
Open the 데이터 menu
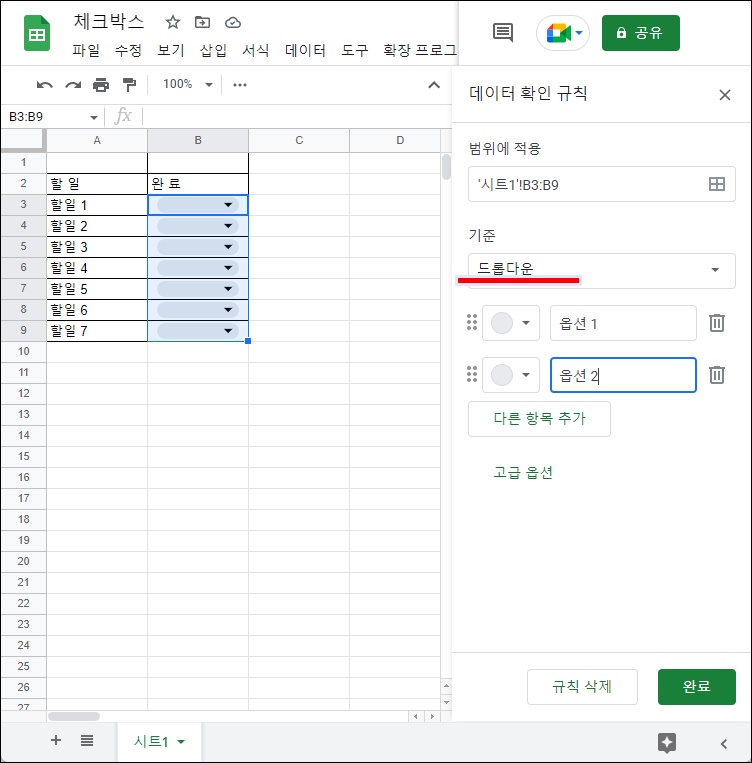point(305,50)
